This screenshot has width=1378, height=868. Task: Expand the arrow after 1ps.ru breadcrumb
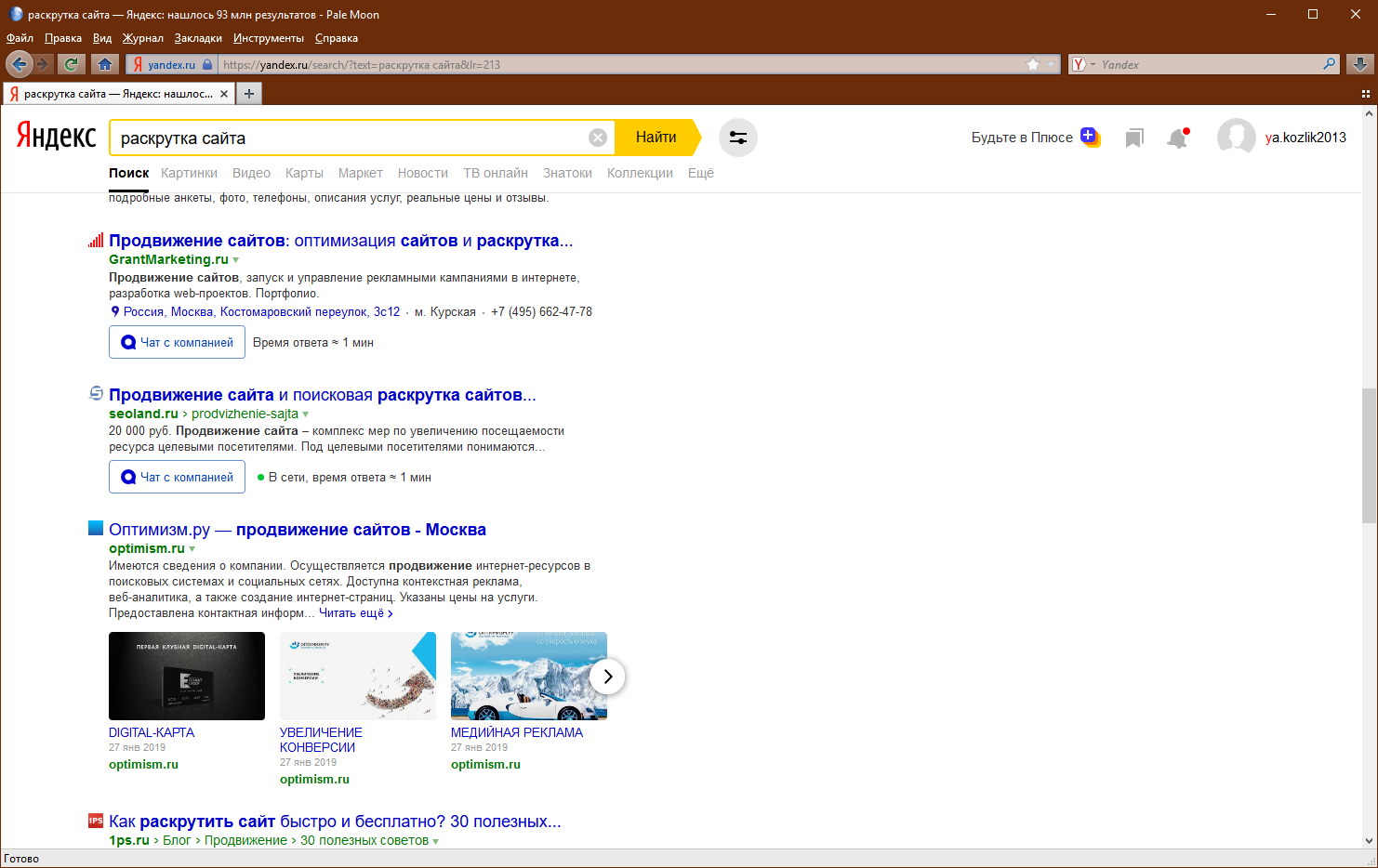tap(436, 841)
